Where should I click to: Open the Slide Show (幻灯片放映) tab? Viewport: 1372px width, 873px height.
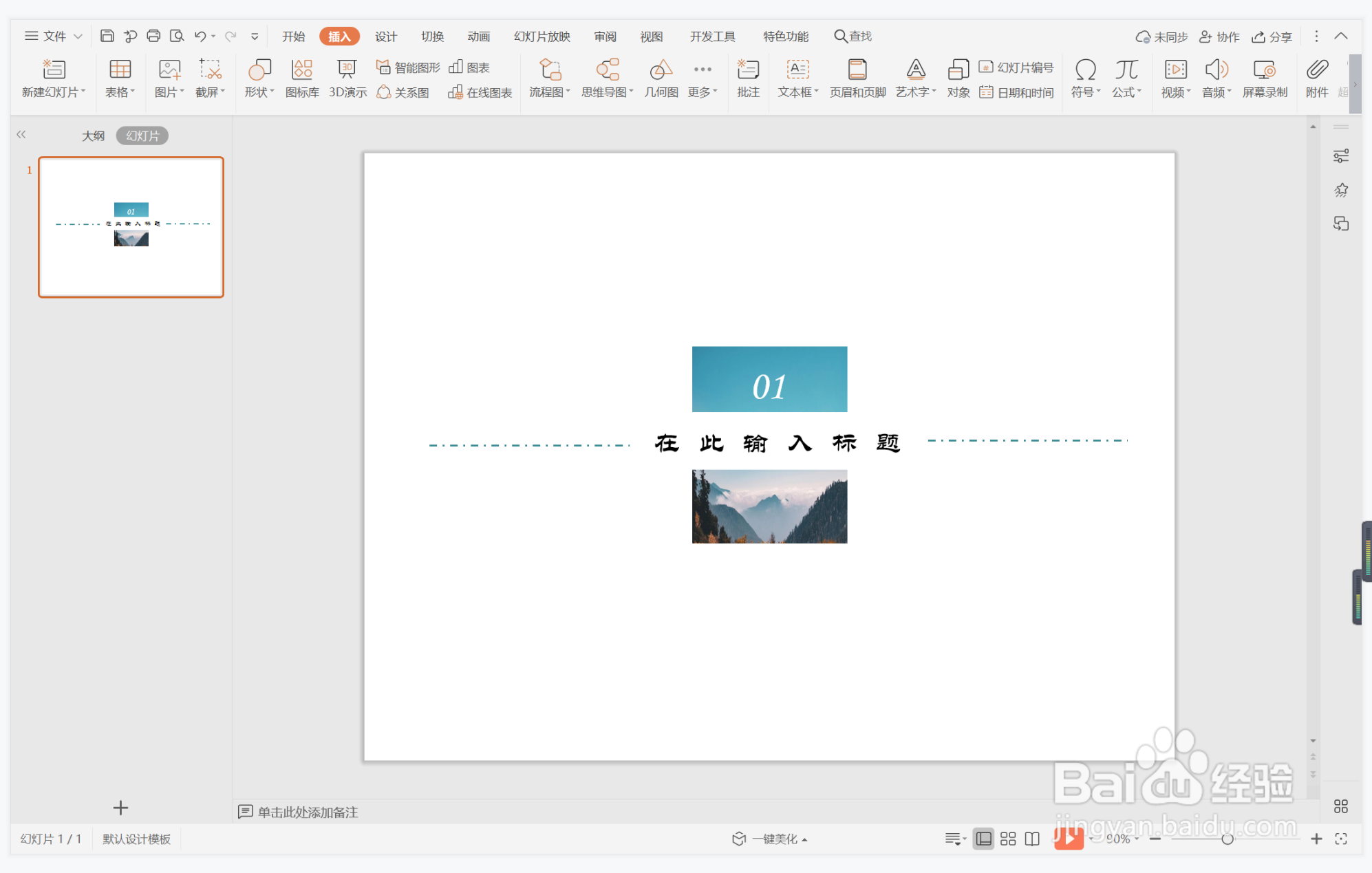pyautogui.click(x=542, y=36)
